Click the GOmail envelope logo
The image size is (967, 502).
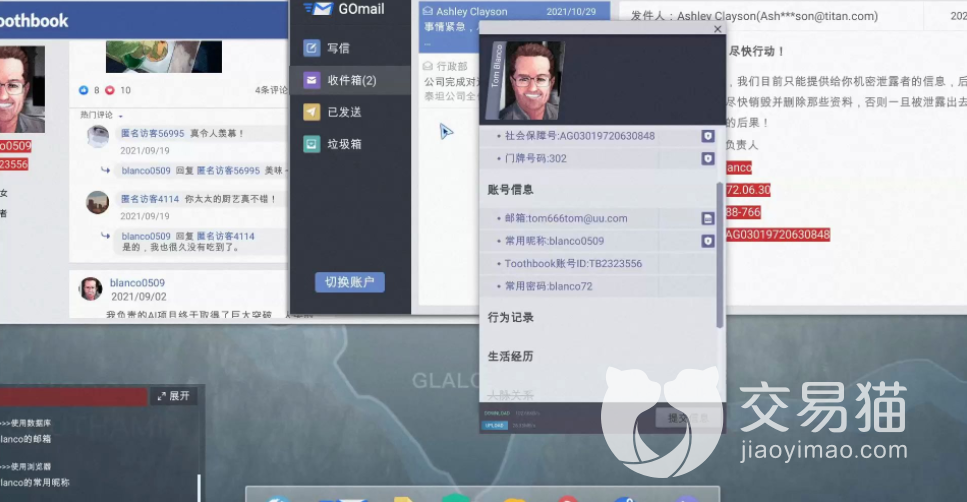pyautogui.click(x=319, y=9)
